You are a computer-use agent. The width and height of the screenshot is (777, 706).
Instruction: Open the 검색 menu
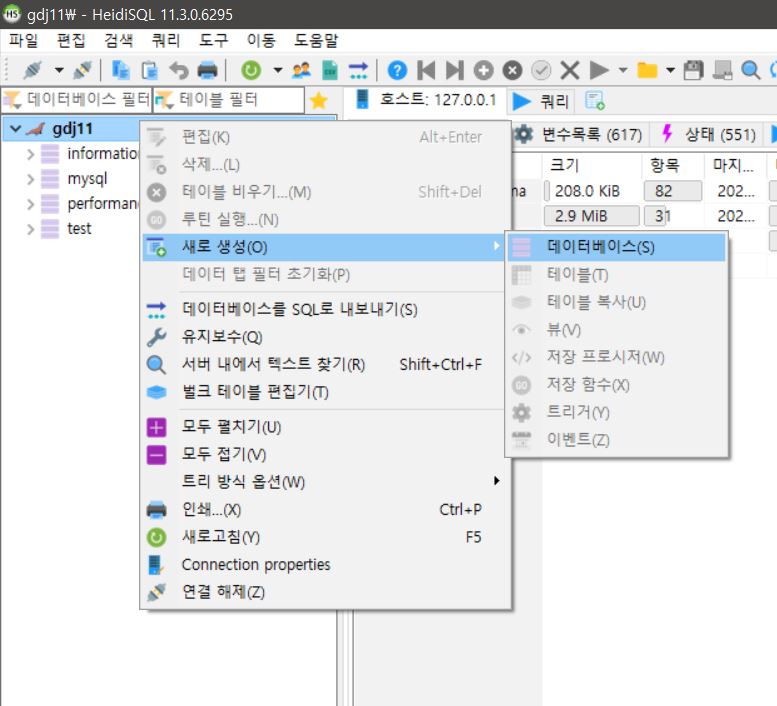pyautogui.click(x=118, y=41)
